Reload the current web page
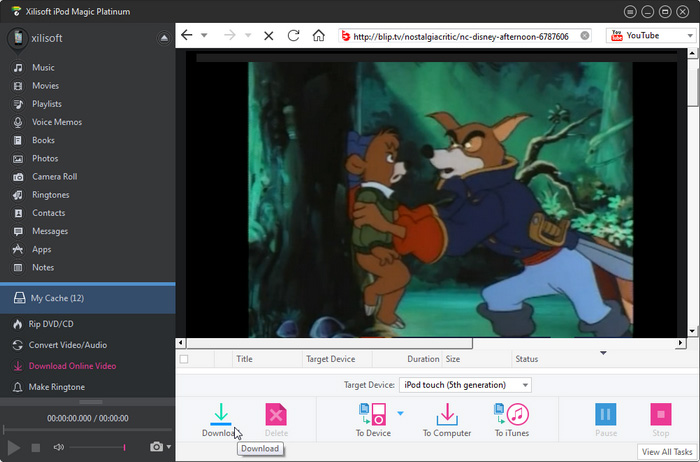This screenshot has width=700, height=462. point(294,36)
